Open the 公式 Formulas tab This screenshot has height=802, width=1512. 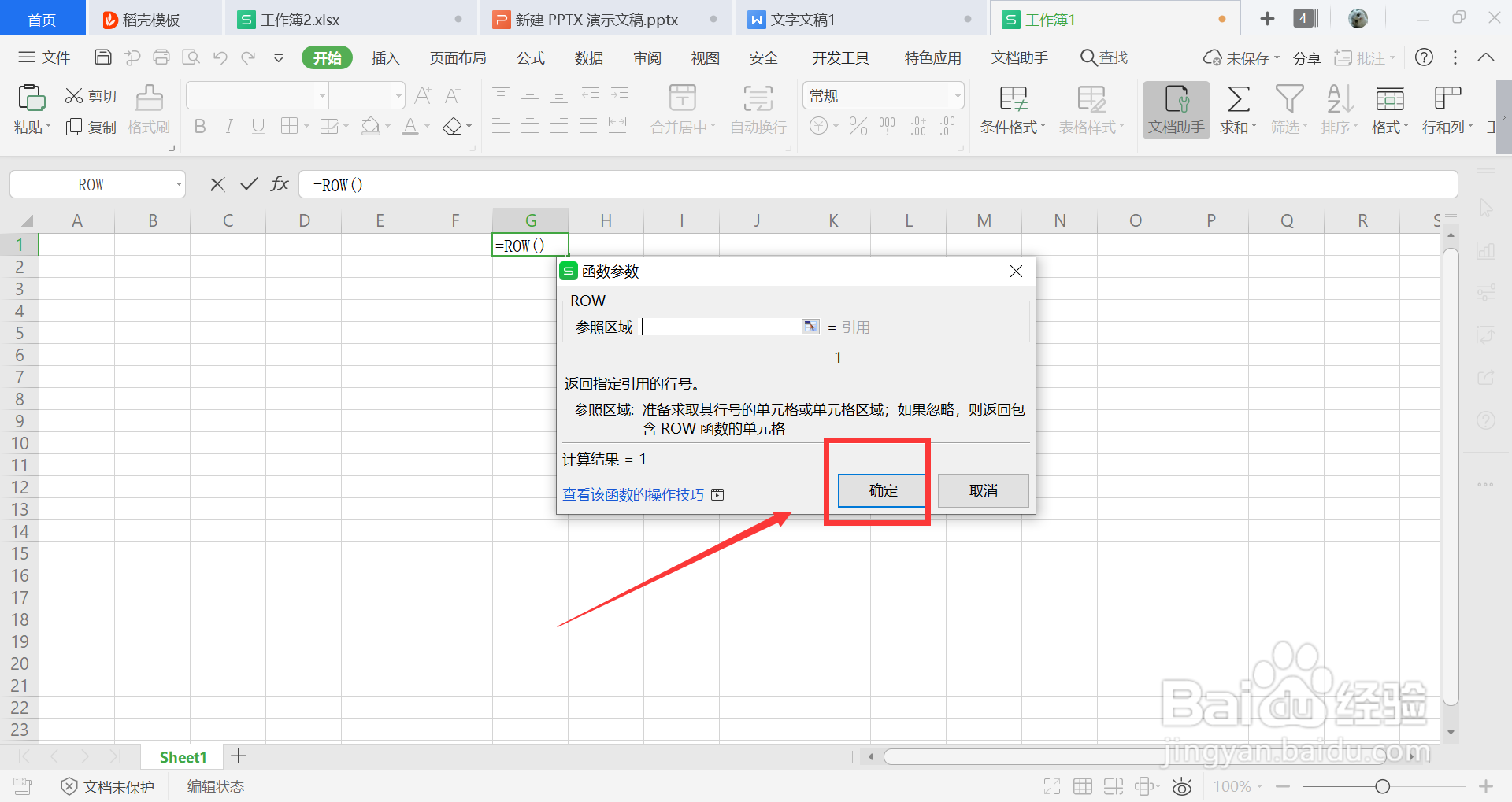pyautogui.click(x=531, y=58)
